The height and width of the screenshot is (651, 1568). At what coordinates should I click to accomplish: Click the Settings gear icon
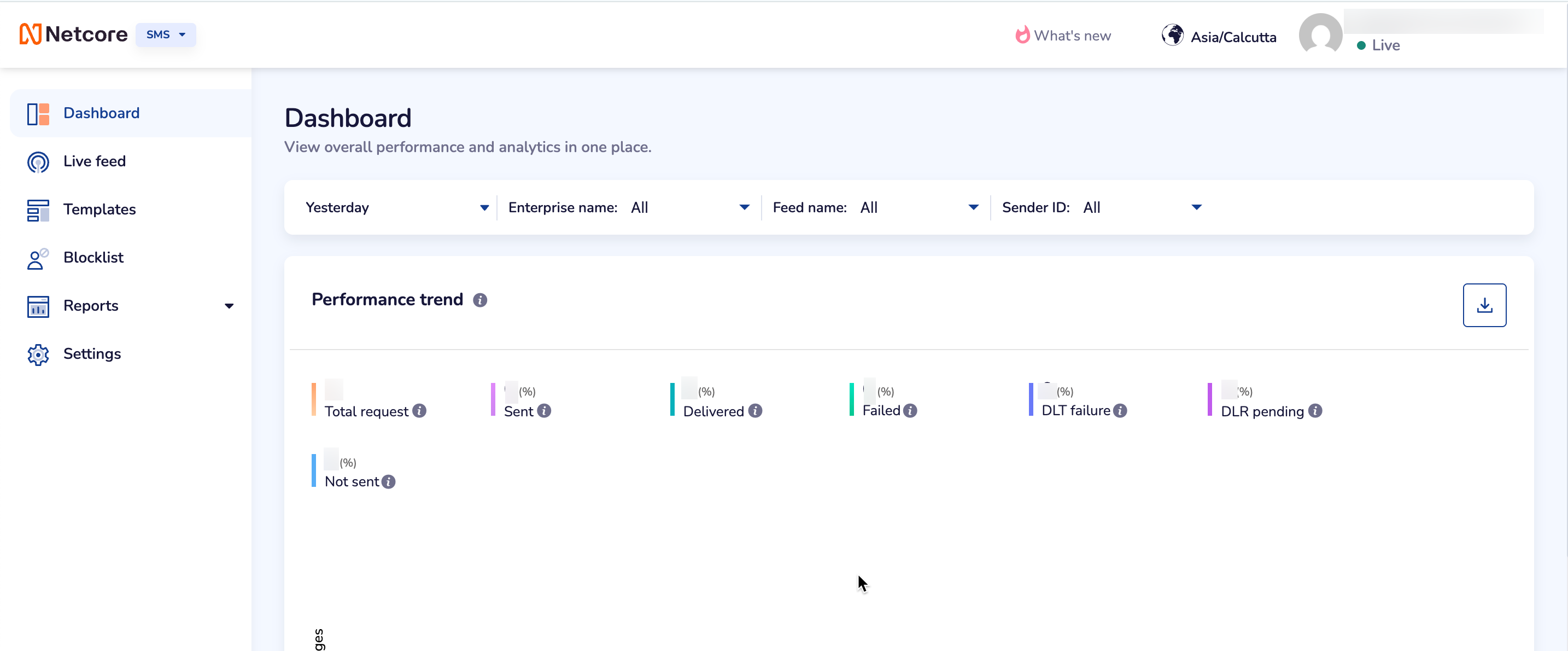click(x=38, y=354)
